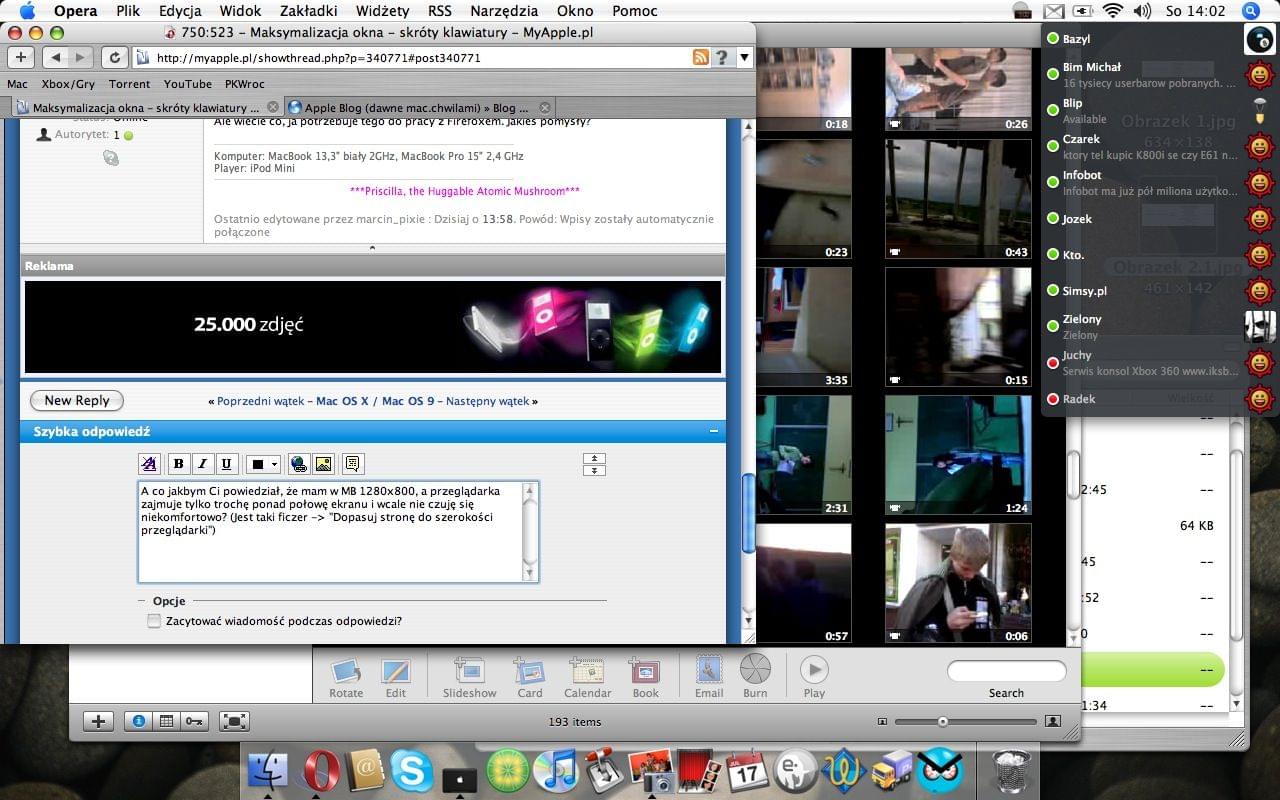Add new album with iPhoto plus button

tap(98, 721)
